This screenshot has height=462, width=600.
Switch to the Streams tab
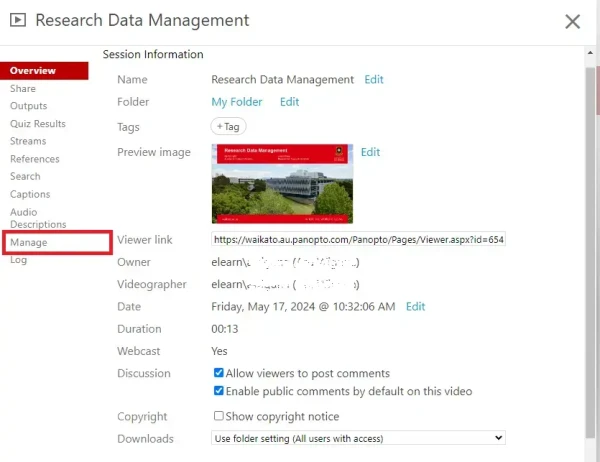tap(28, 141)
